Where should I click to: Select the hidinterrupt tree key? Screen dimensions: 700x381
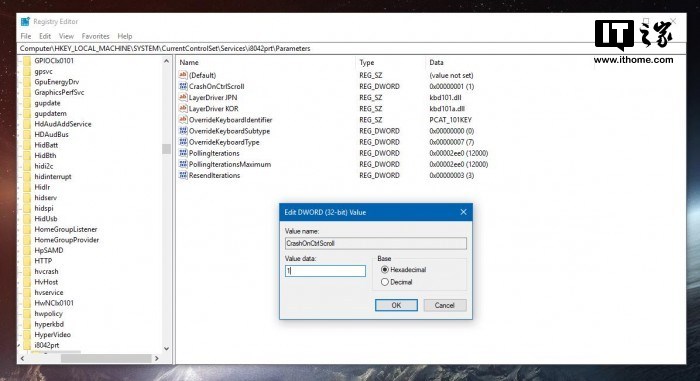53,177
